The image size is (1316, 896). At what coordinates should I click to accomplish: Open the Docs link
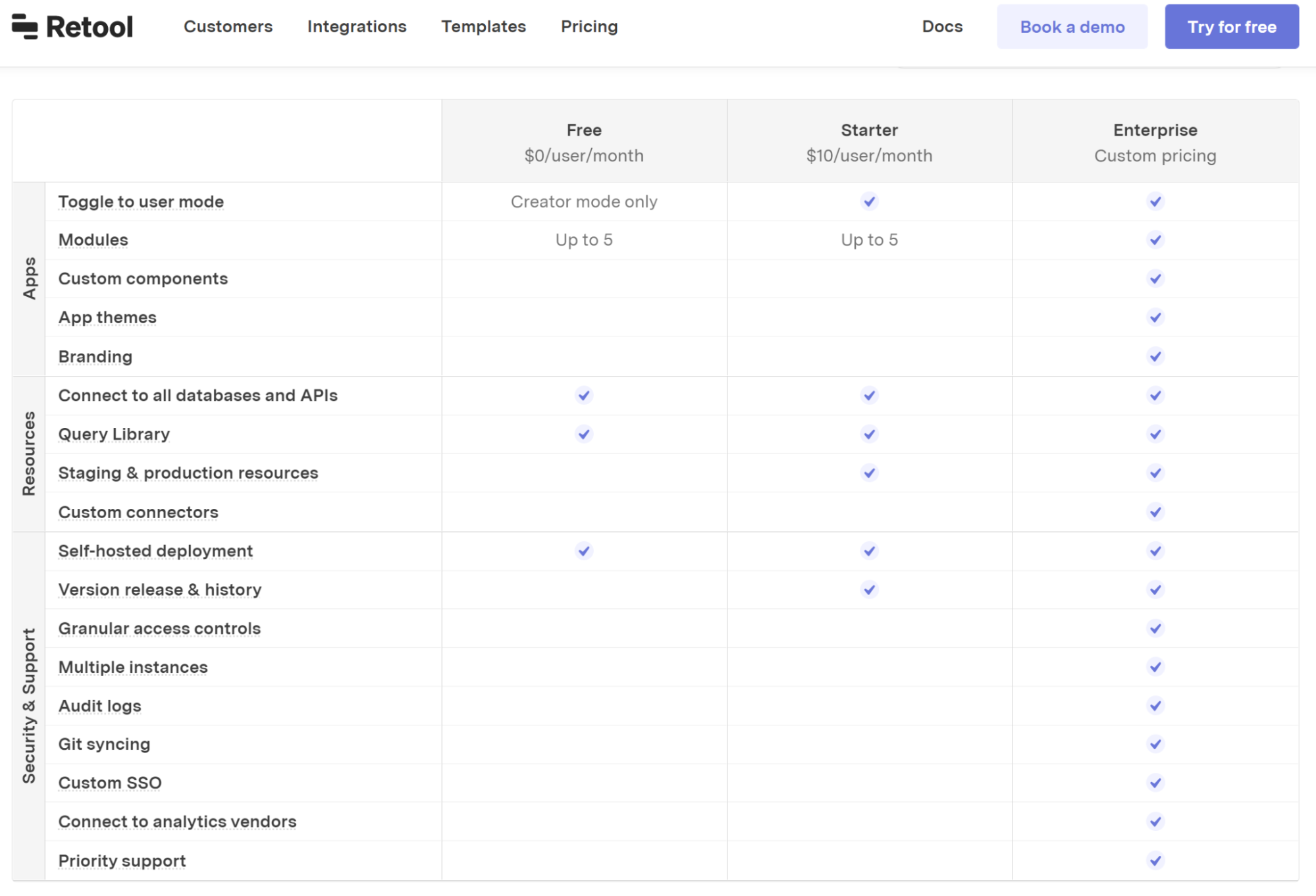[943, 26]
